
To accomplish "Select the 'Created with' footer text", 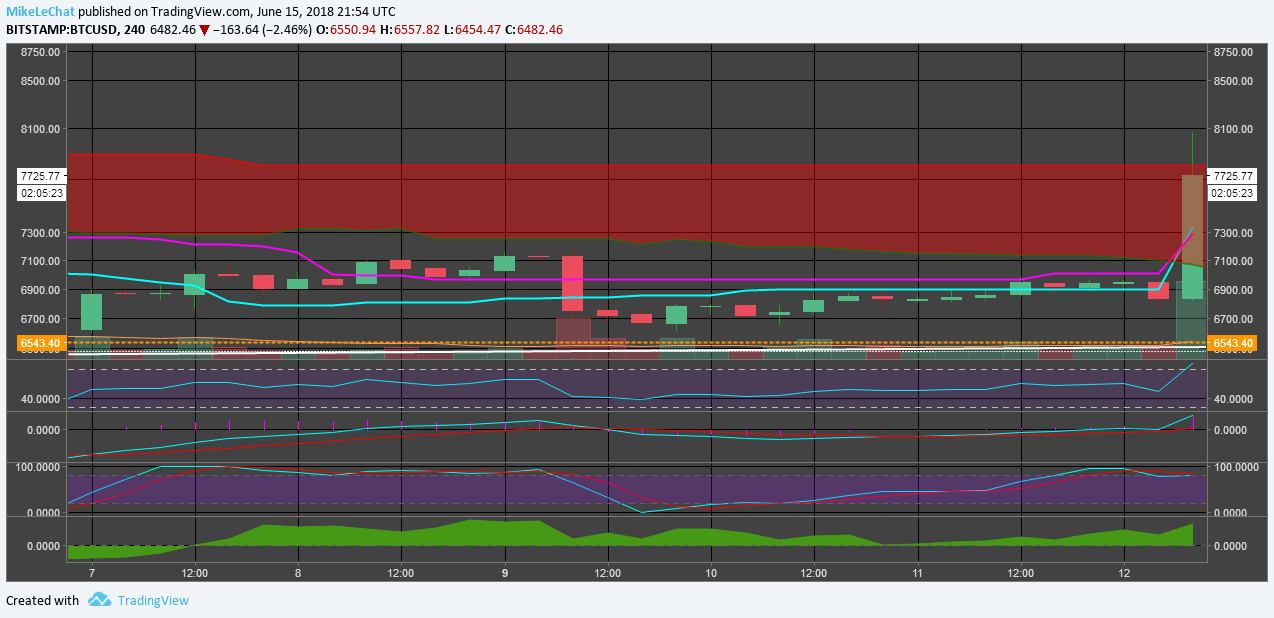I will (x=42, y=601).
